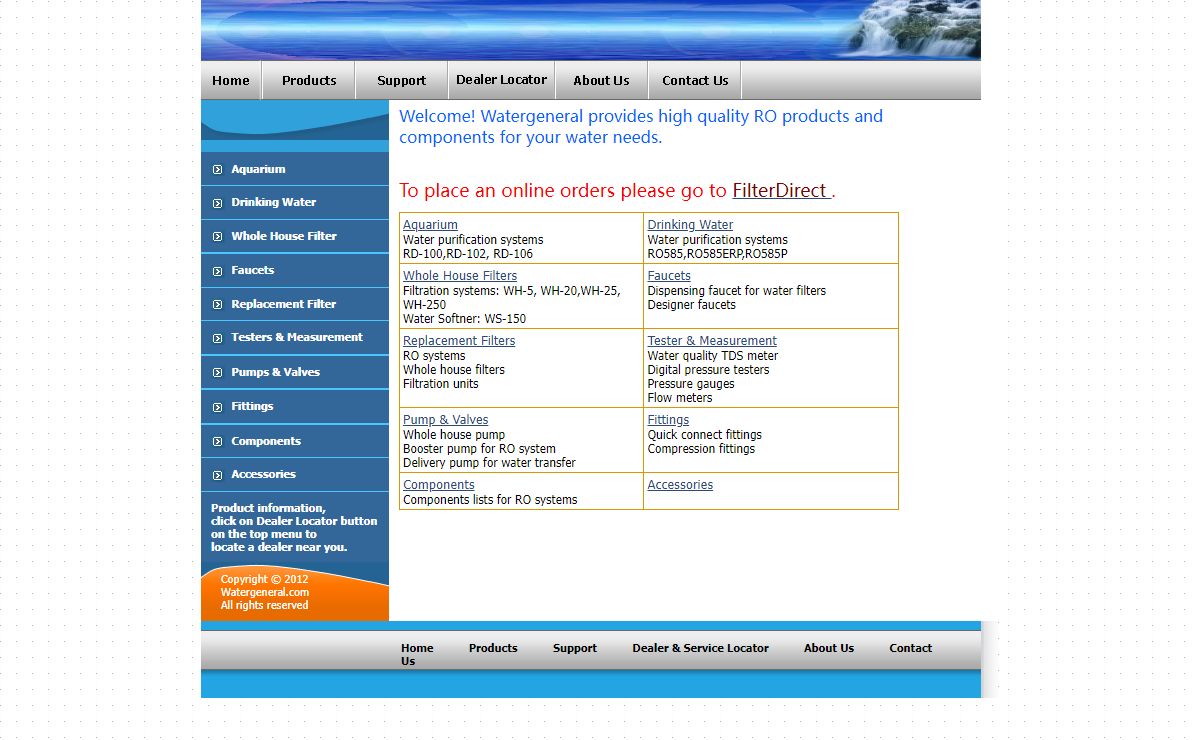Click the arrow icon beside Faucets in sidebar
The image size is (1200, 740).
click(217, 271)
